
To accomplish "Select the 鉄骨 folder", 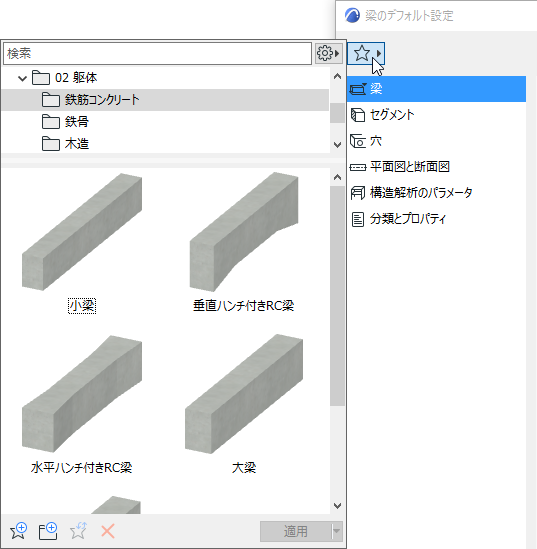I will (x=165, y=122).
